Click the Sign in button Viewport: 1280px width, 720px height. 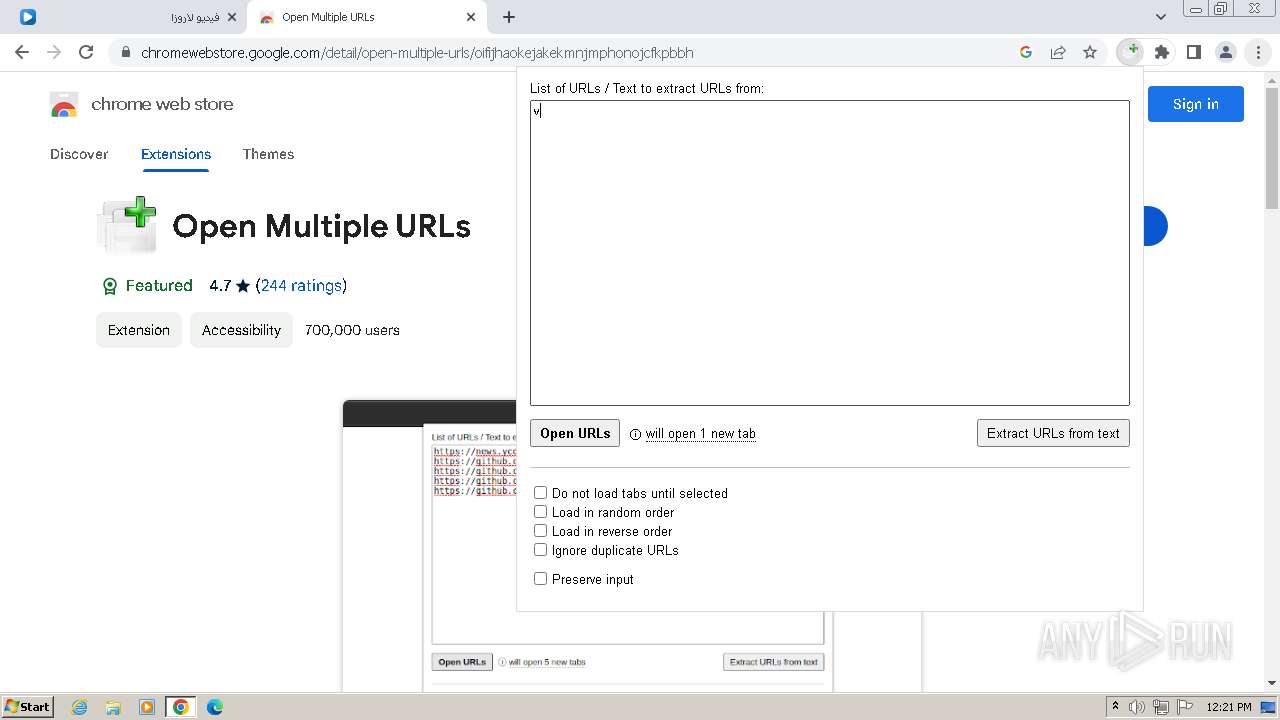point(1196,104)
